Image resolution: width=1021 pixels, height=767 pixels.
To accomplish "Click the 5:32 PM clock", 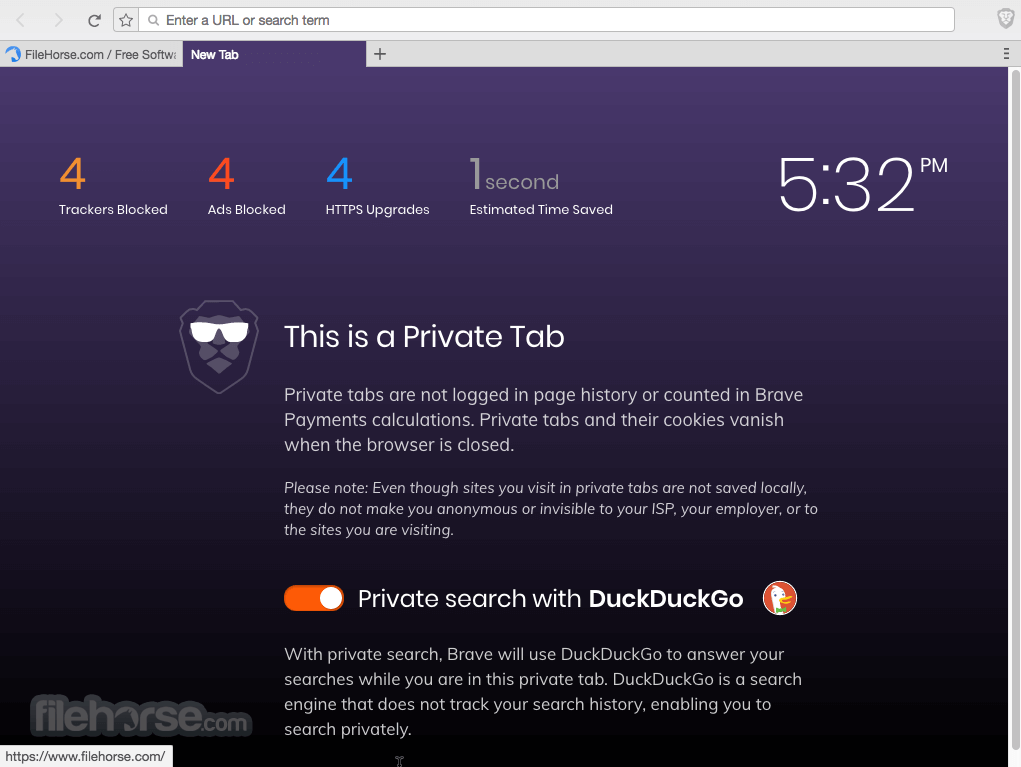I will (x=863, y=184).
